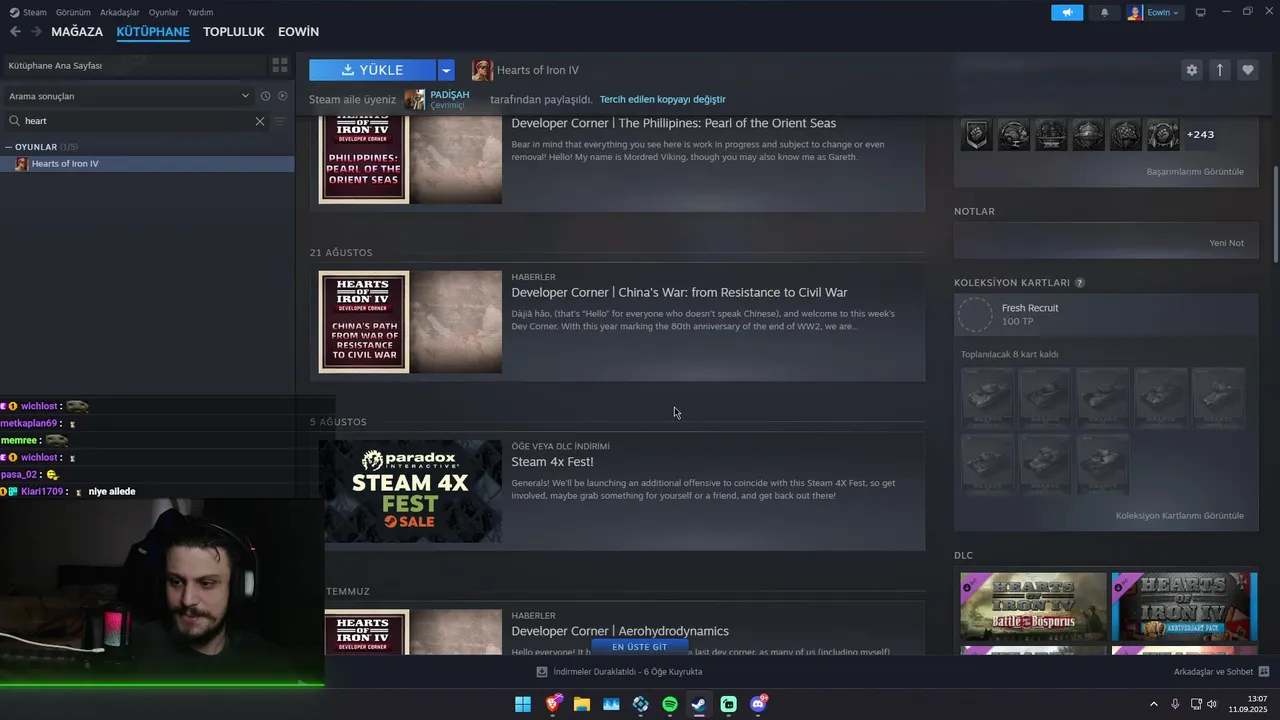The height and width of the screenshot is (720, 1280).
Task: Open the Fresh Recruit badge entry
Action: (x=1106, y=314)
